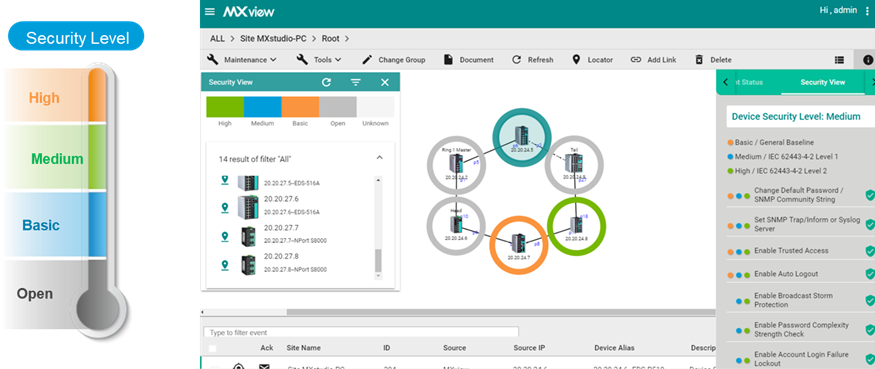
Task: Click Change Group in the toolbar
Action: pos(393,60)
